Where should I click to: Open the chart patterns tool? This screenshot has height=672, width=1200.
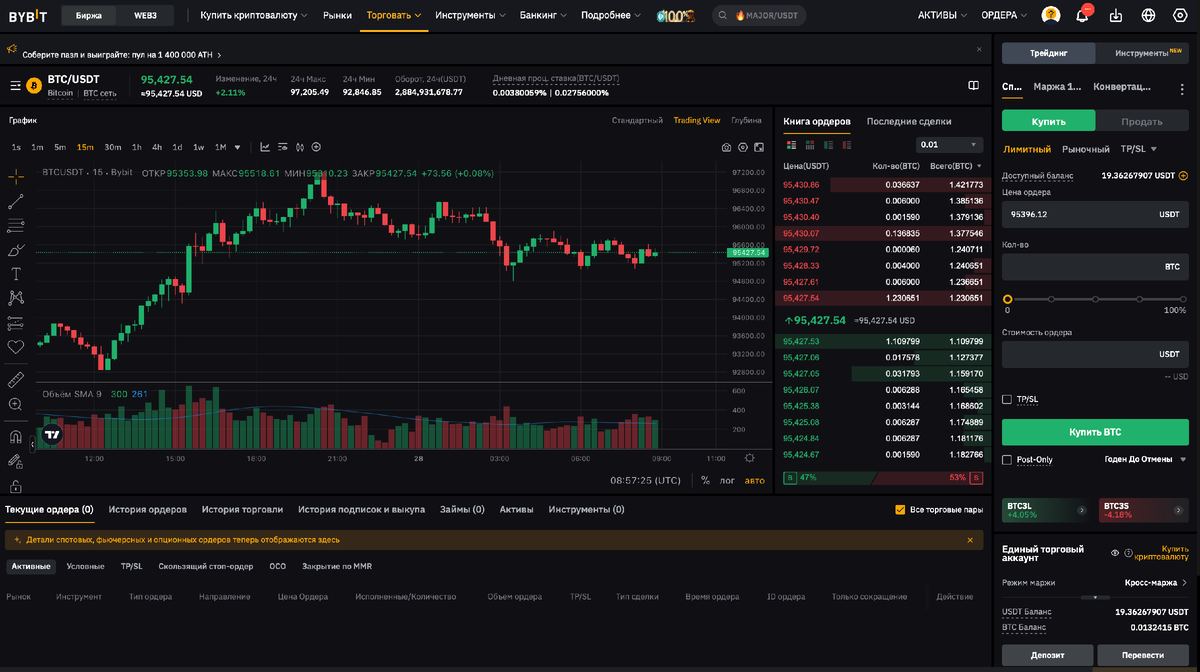coord(16,298)
